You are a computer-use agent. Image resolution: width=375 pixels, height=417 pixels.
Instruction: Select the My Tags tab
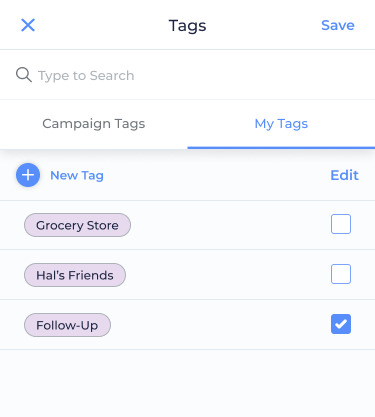pyautogui.click(x=281, y=124)
